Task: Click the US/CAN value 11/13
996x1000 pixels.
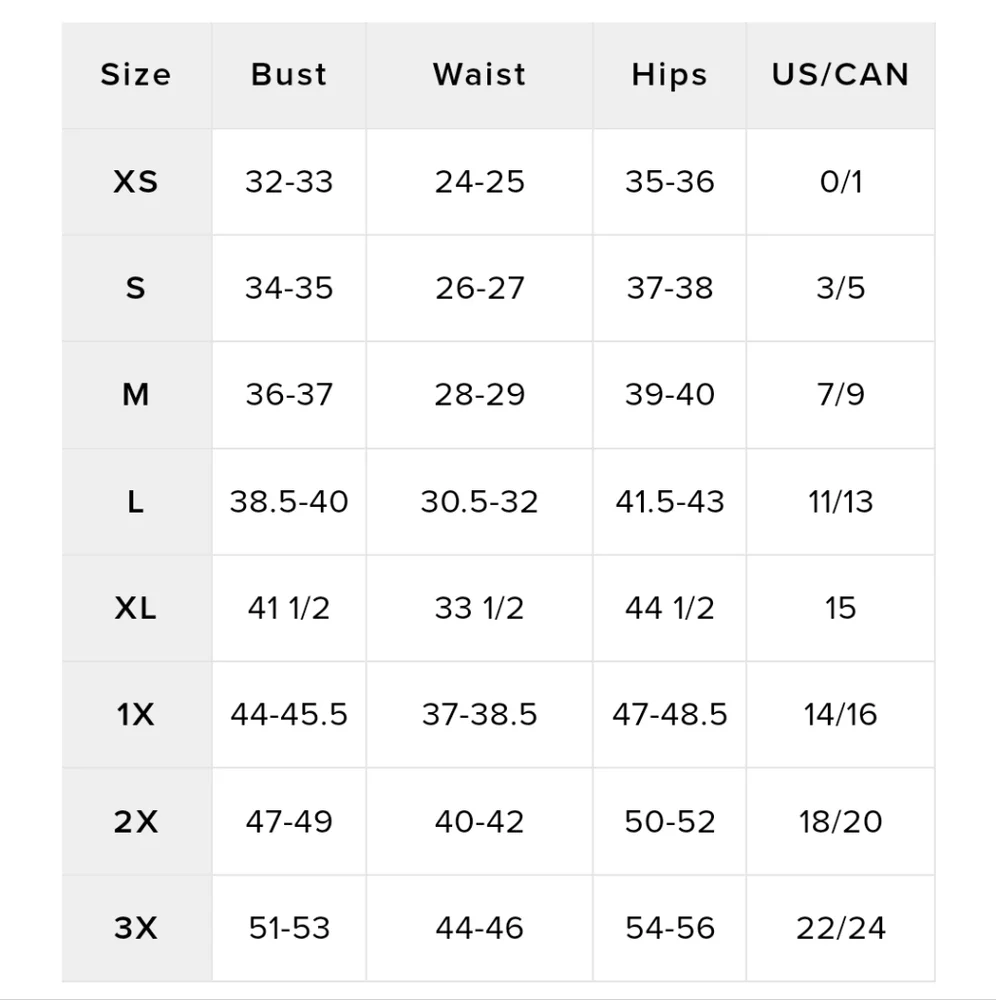Action: pos(840,501)
